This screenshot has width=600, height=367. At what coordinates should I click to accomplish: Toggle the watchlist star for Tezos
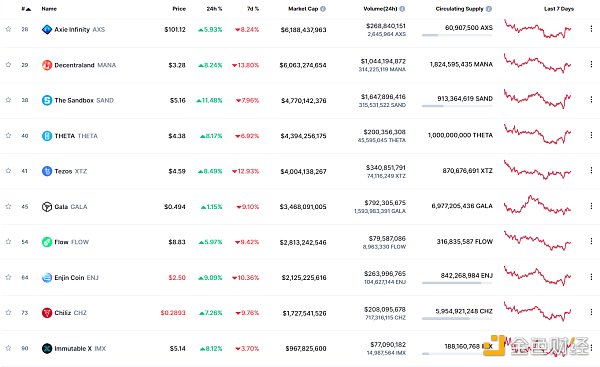pos(8,171)
